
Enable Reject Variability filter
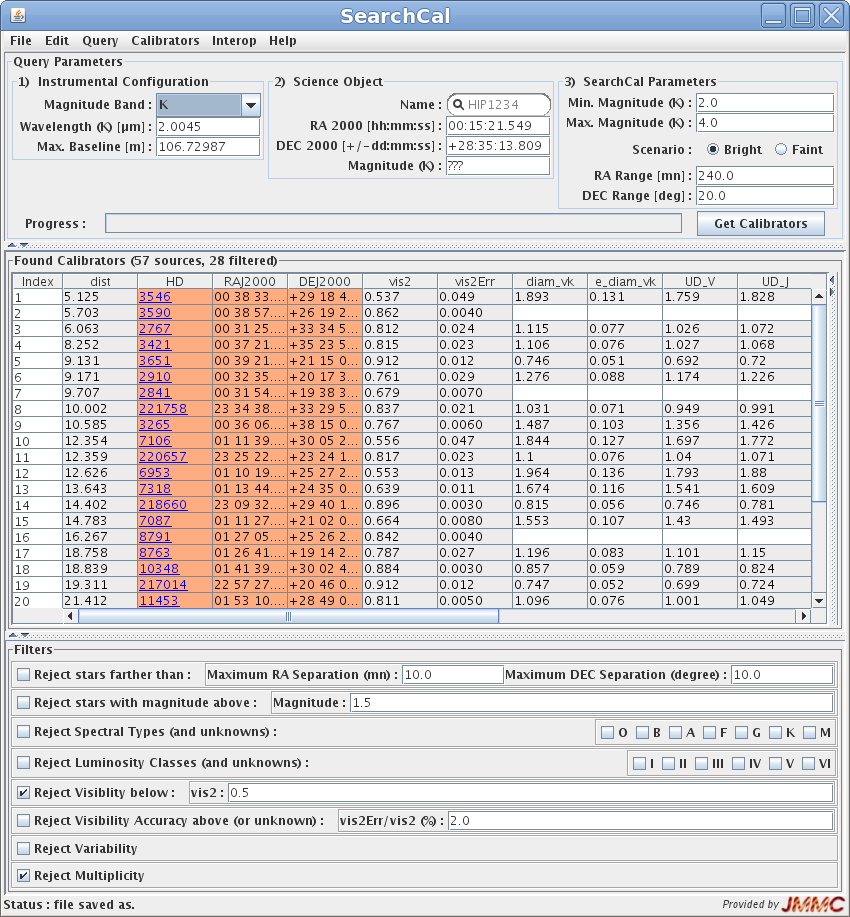pos(23,849)
